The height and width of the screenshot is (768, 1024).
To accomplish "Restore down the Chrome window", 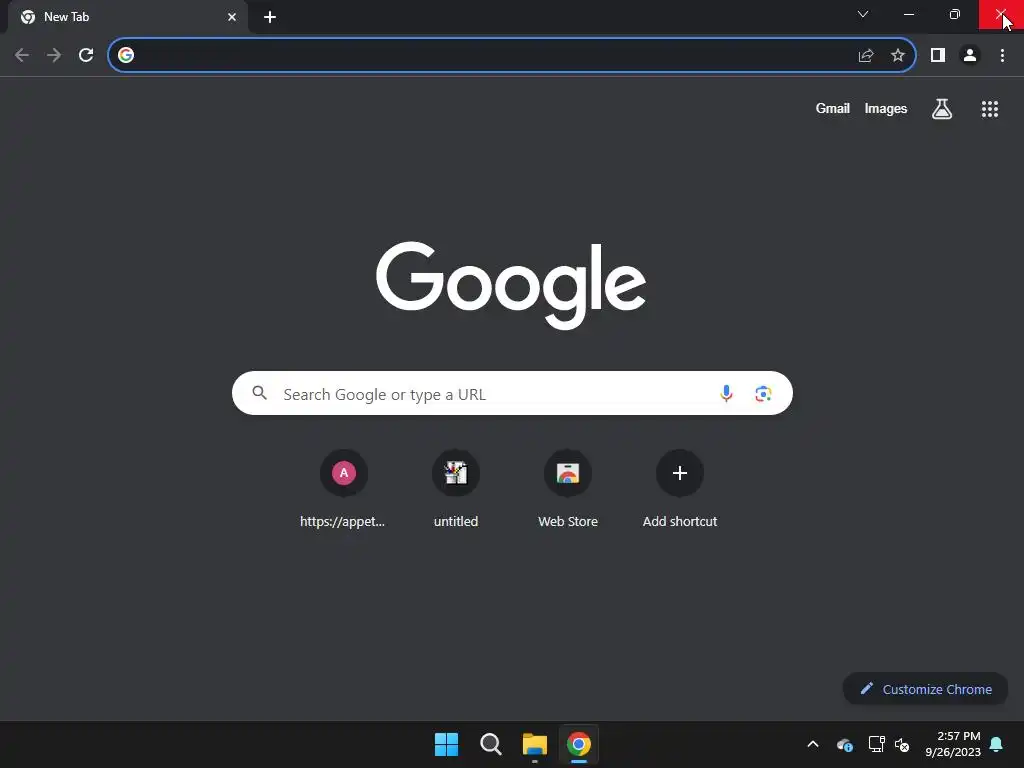I will coord(955,14).
